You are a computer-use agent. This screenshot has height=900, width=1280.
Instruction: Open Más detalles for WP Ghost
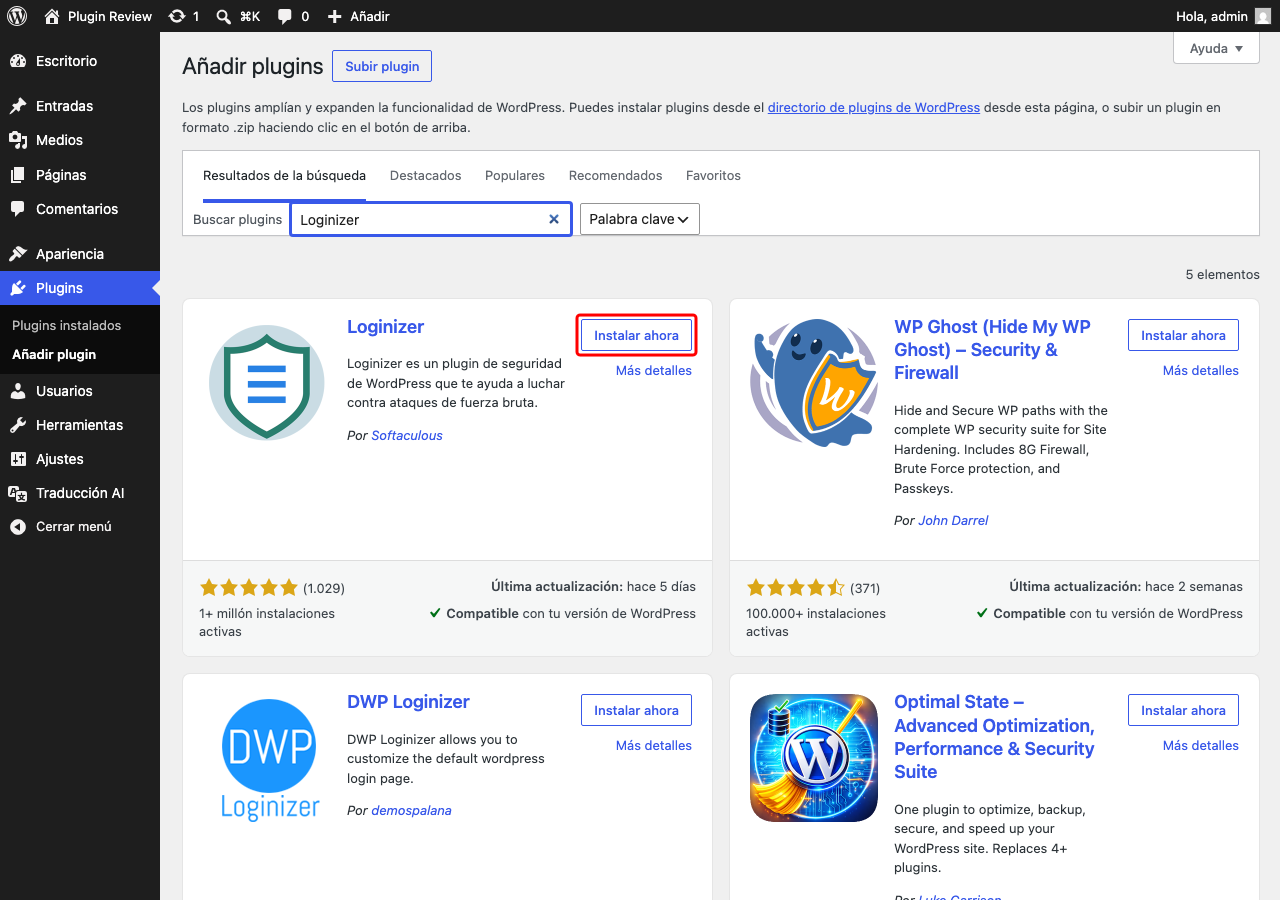tap(1201, 370)
